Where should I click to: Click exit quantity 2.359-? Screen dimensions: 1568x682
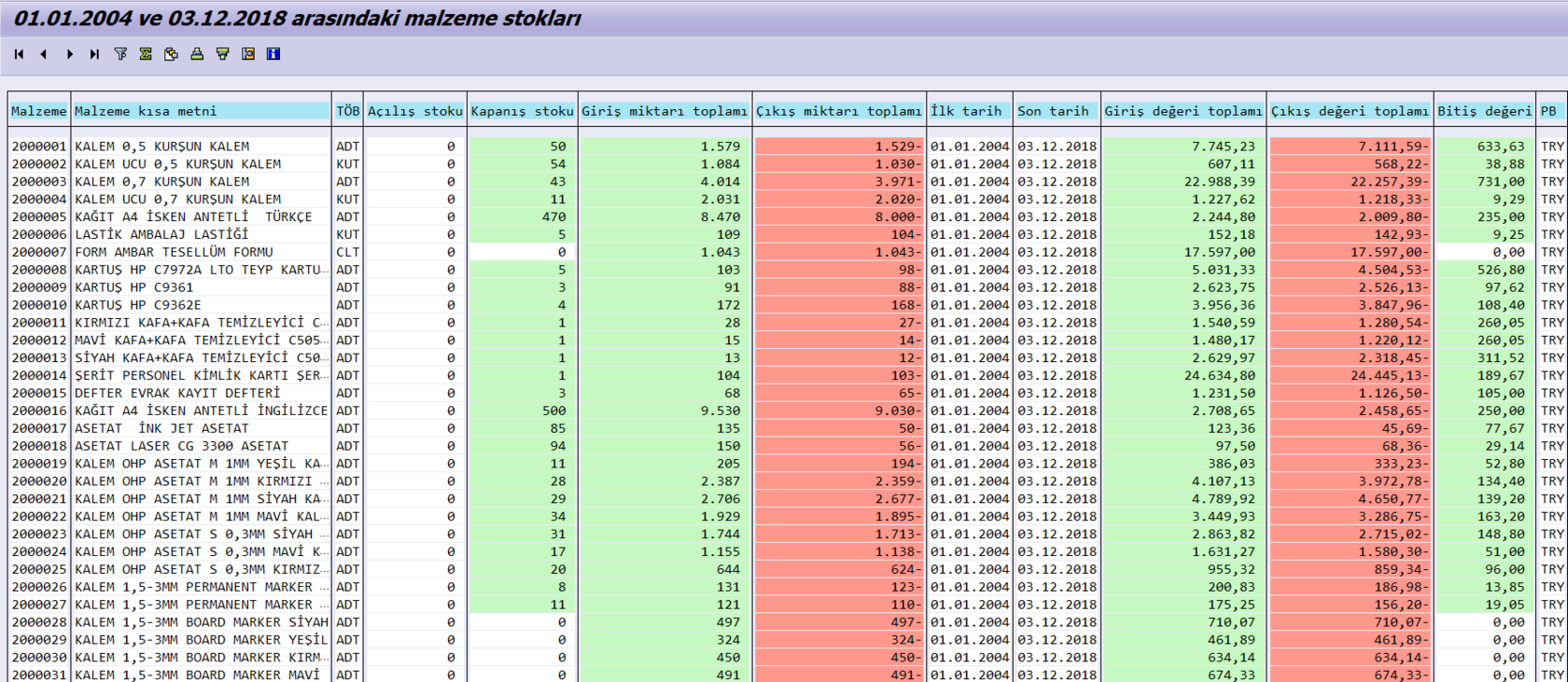click(x=898, y=481)
